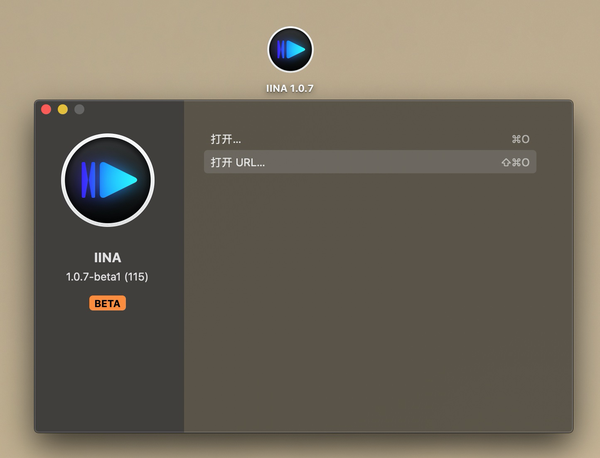The image size is (600, 458).
Task: Click the version text 1.0.7-beta1 (115)
Action: [107, 277]
